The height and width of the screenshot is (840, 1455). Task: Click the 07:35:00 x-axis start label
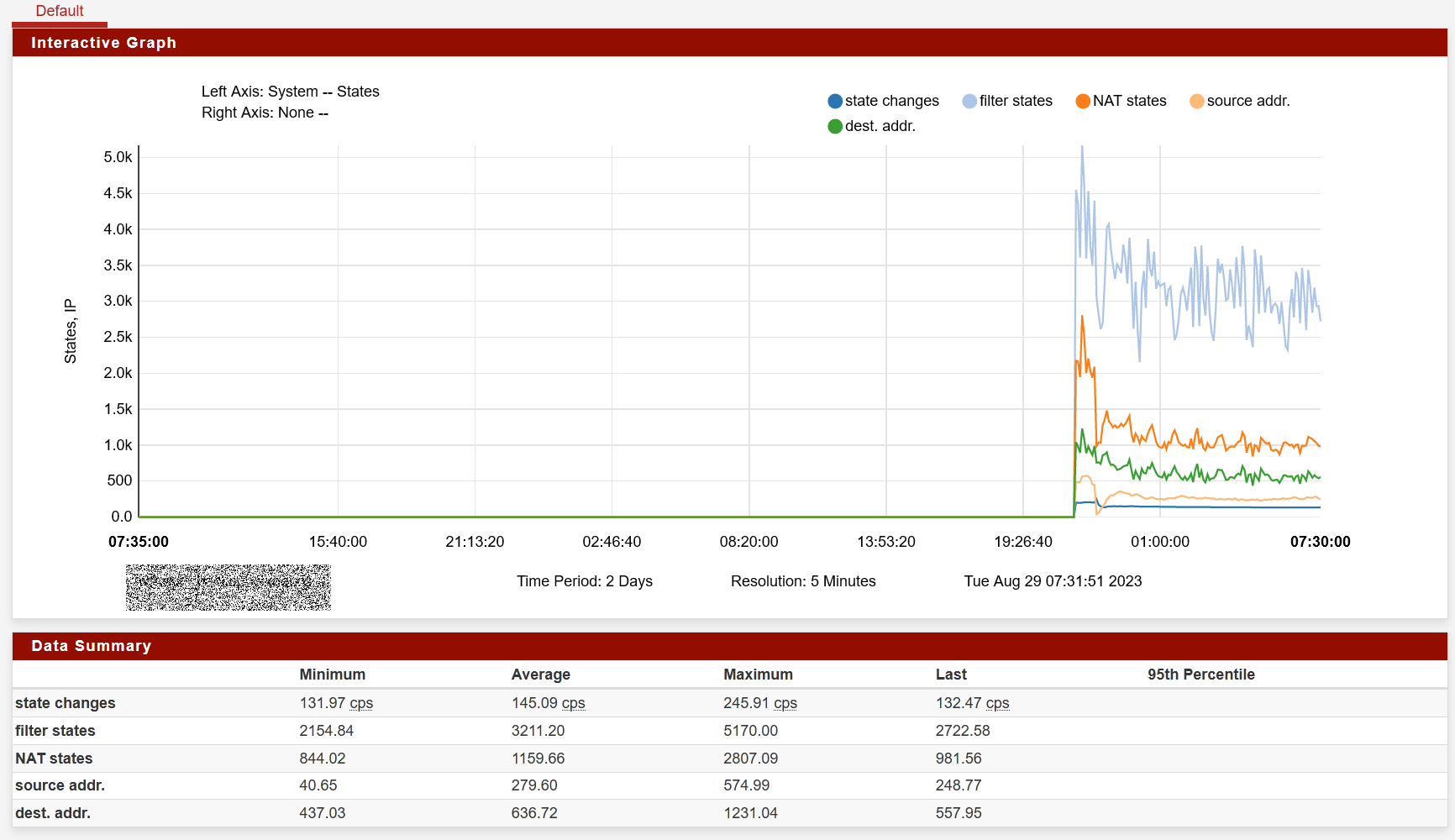(139, 542)
